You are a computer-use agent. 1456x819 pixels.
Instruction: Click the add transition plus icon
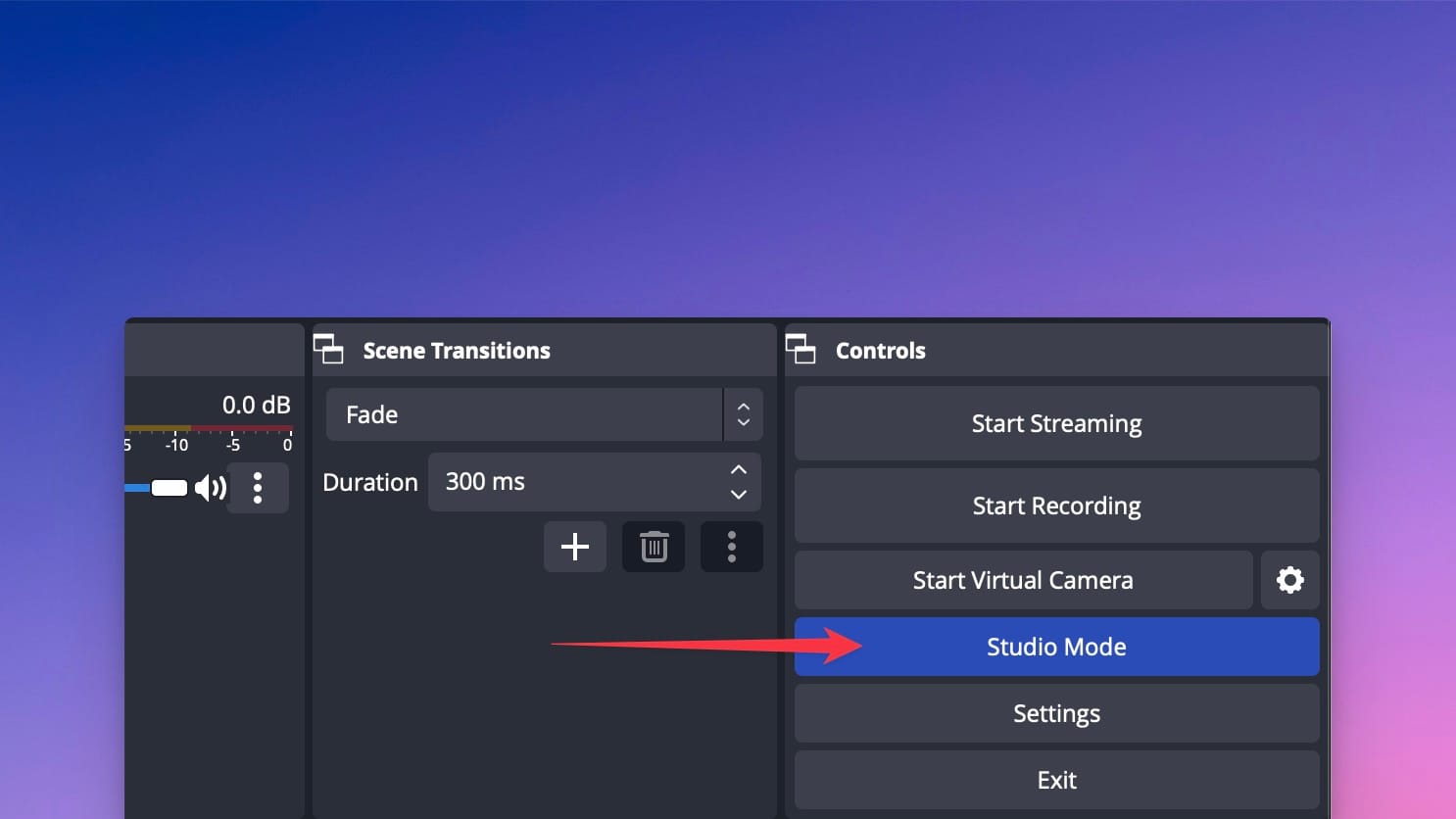click(574, 547)
